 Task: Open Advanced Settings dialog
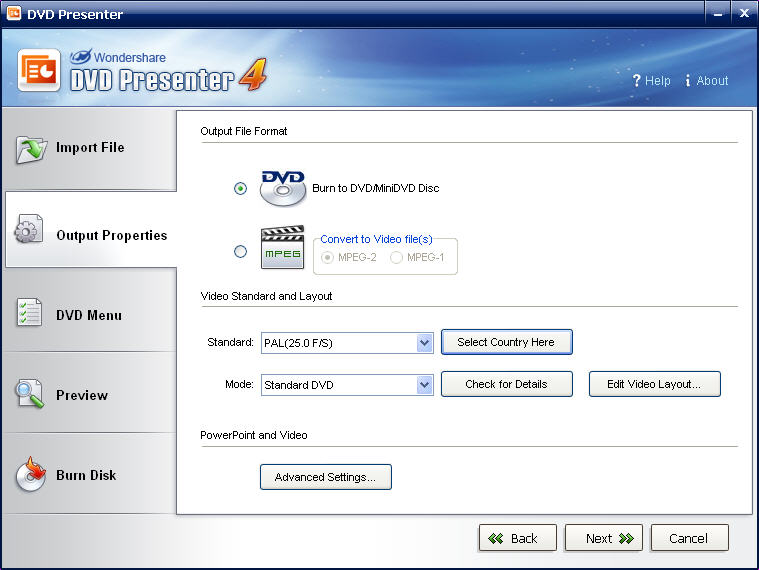coord(325,477)
